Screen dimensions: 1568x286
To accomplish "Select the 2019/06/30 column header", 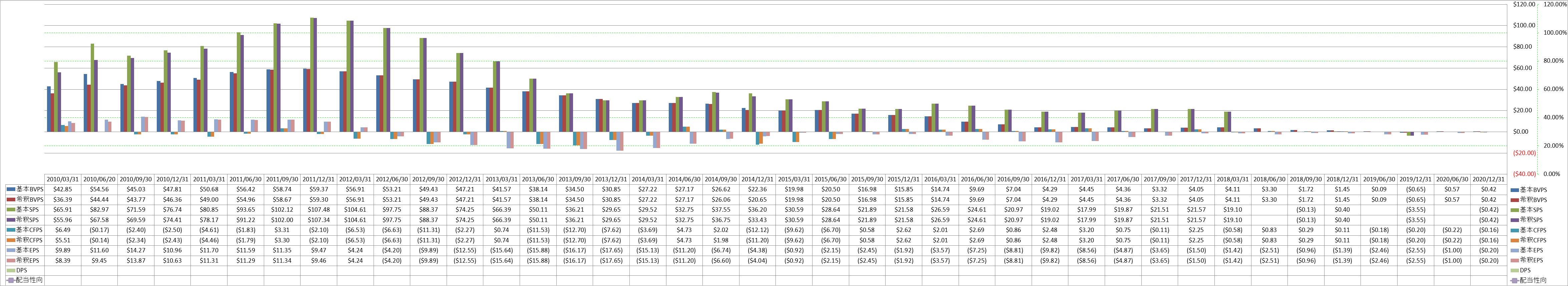I will (x=1379, y=180).
